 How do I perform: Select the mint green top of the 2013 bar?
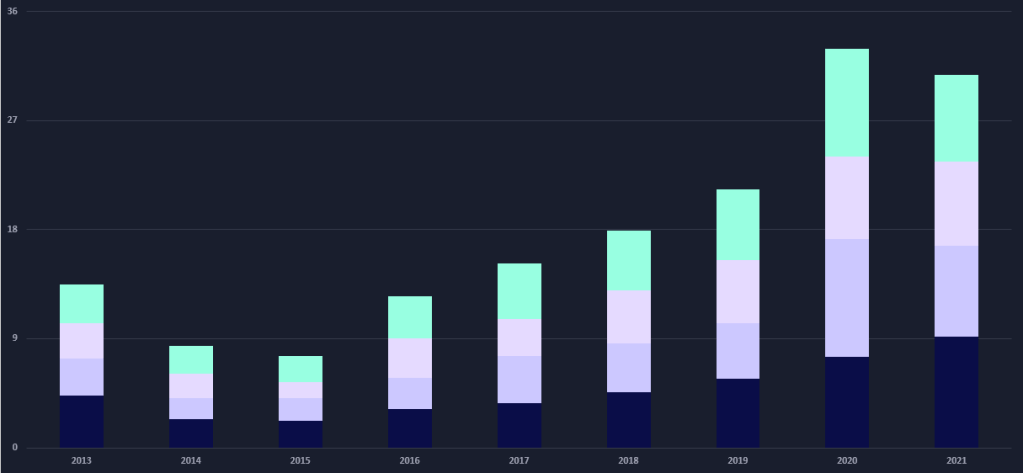pyautogui.click(x=81, y=303)
